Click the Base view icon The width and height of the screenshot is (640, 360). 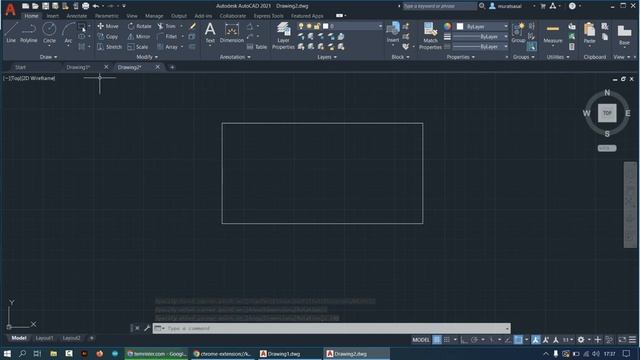coord(624,32)
